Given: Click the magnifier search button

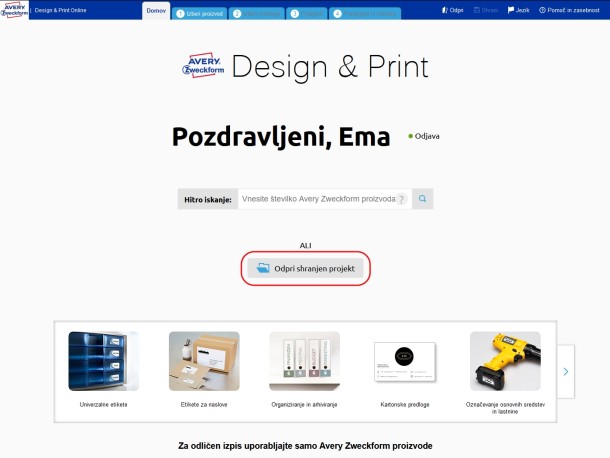Looking at the screenshot, I should click(422, 199).
